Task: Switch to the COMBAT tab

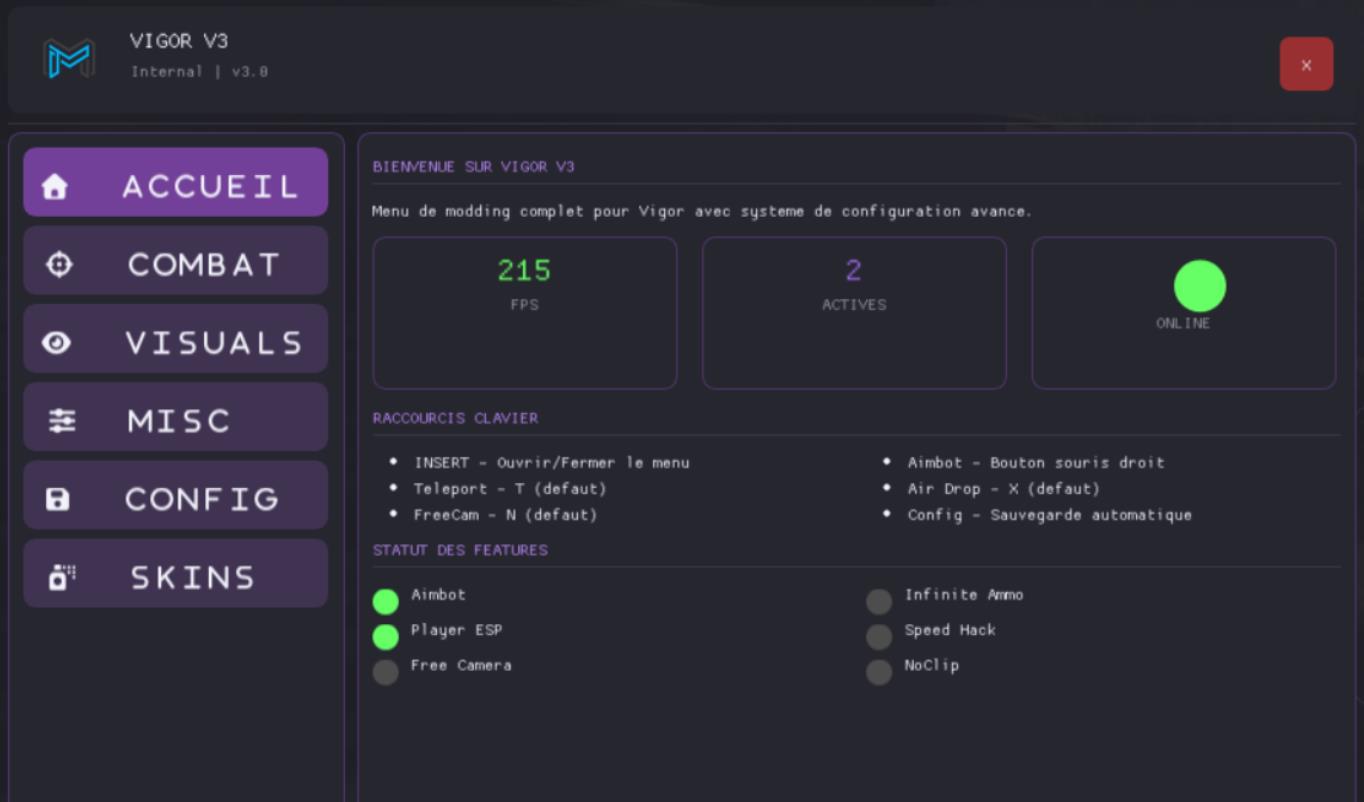Action: pyautogui.click(x=203, y=264)
